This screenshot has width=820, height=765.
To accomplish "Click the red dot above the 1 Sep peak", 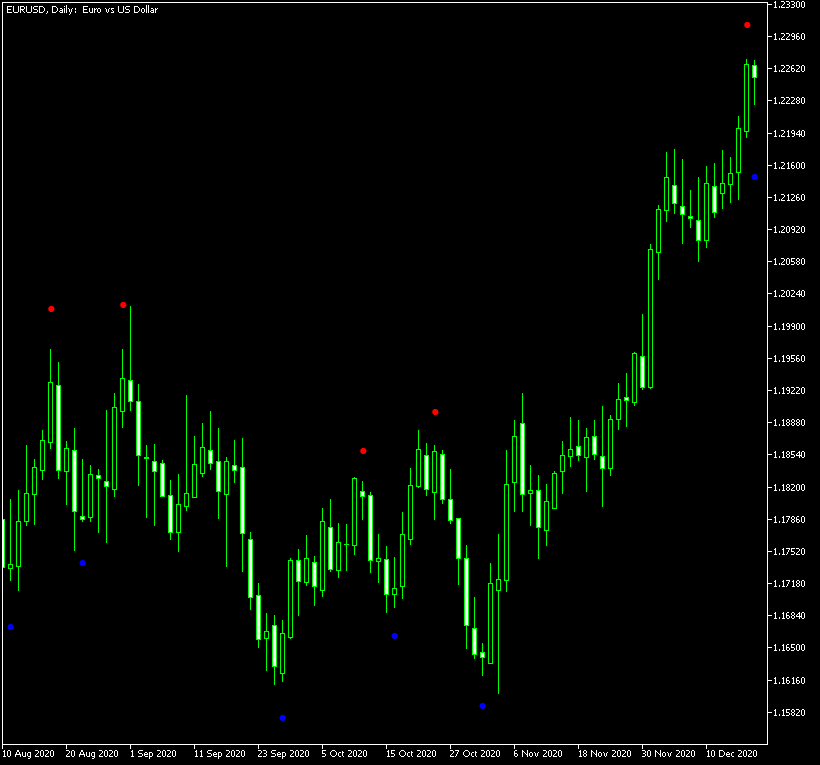I will coord(123,305).
